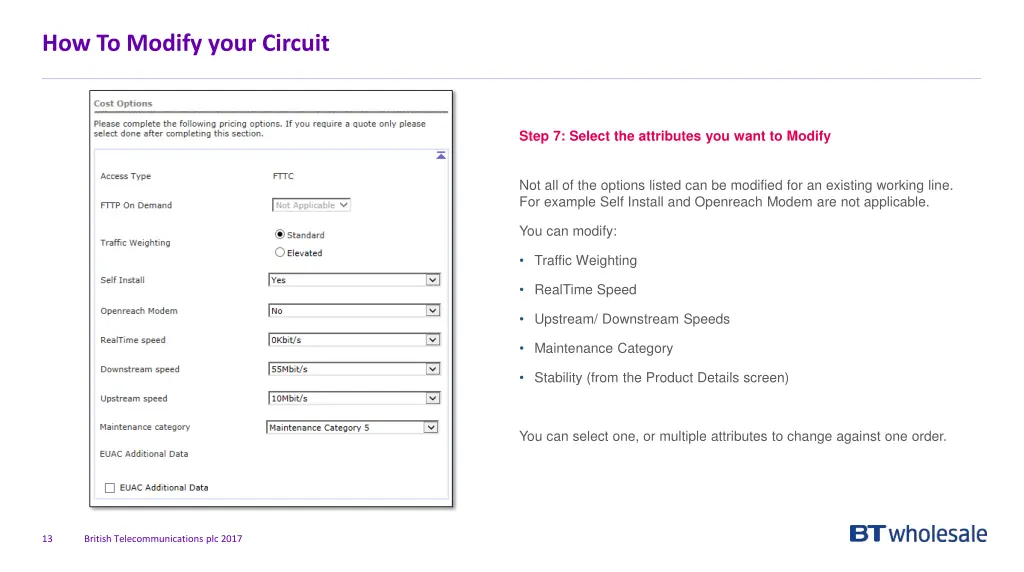Select the Elevated traffic weighting option

tap(280, 252)
